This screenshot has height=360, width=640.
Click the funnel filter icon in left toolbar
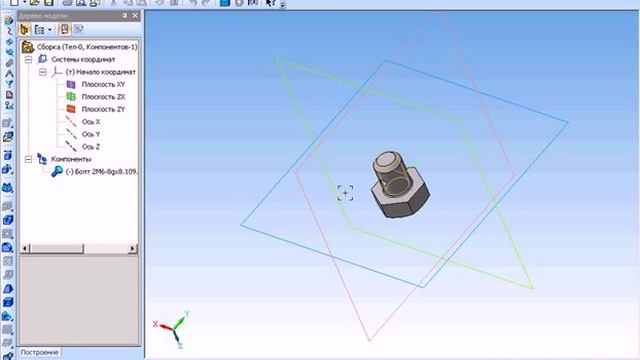pos(9,84)
